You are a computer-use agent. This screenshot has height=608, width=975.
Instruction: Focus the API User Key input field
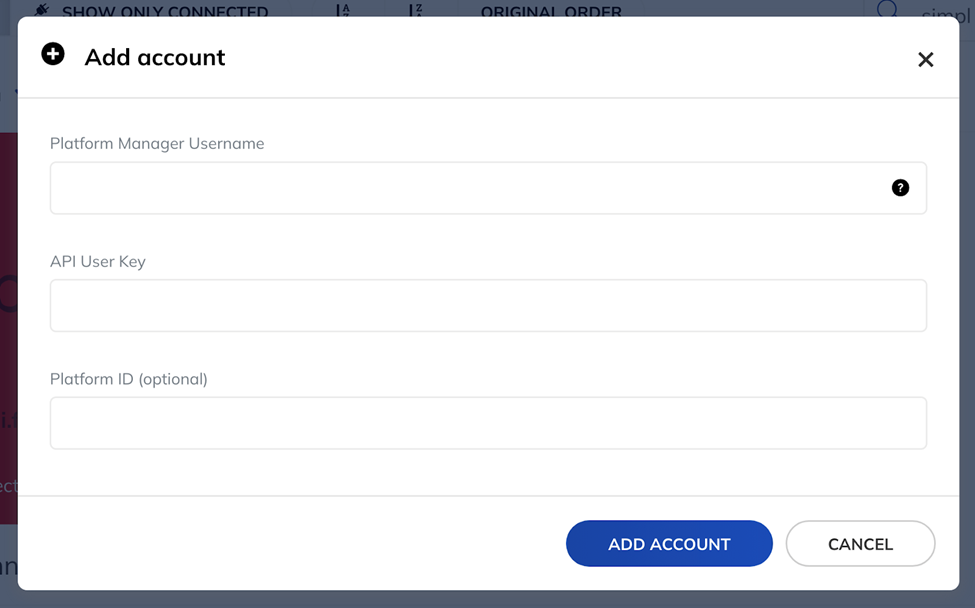(x=488, y=305)
